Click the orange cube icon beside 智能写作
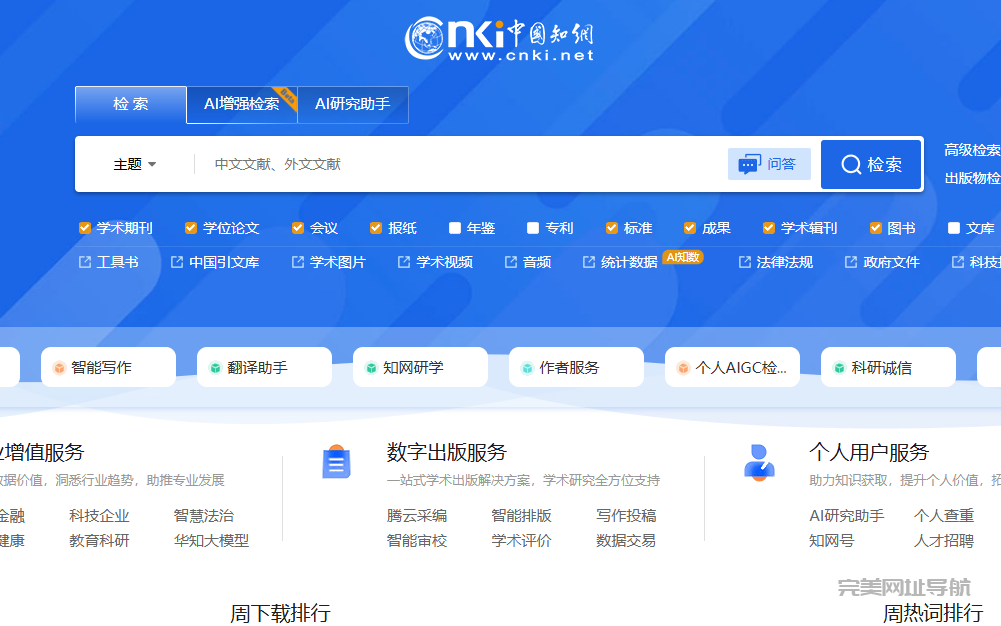1001x626 pixels. tap(59, 368)
